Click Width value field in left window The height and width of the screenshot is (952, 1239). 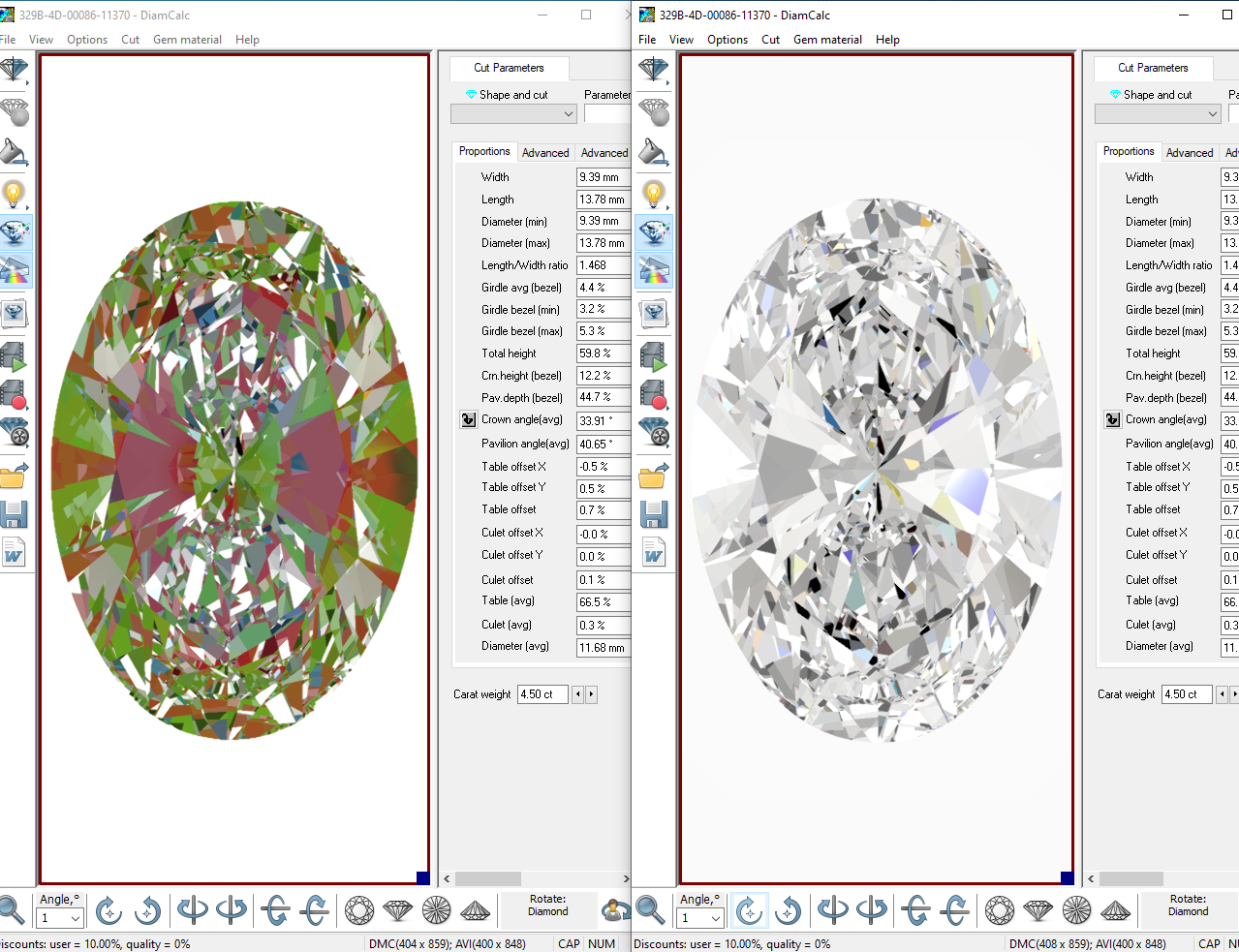click(x=604, y=177)
